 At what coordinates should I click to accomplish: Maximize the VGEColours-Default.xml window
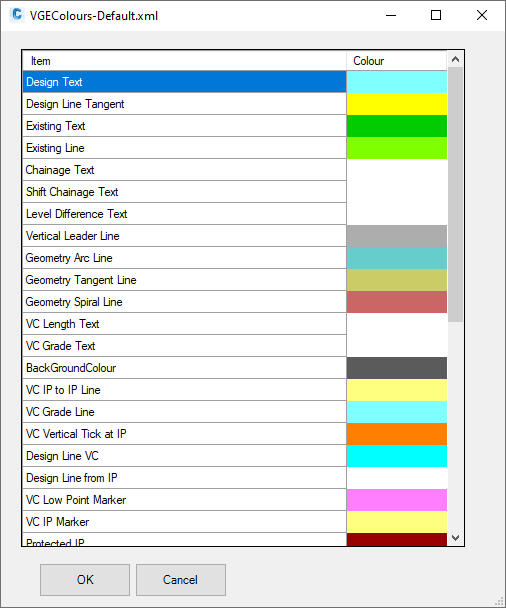(436, 15)
